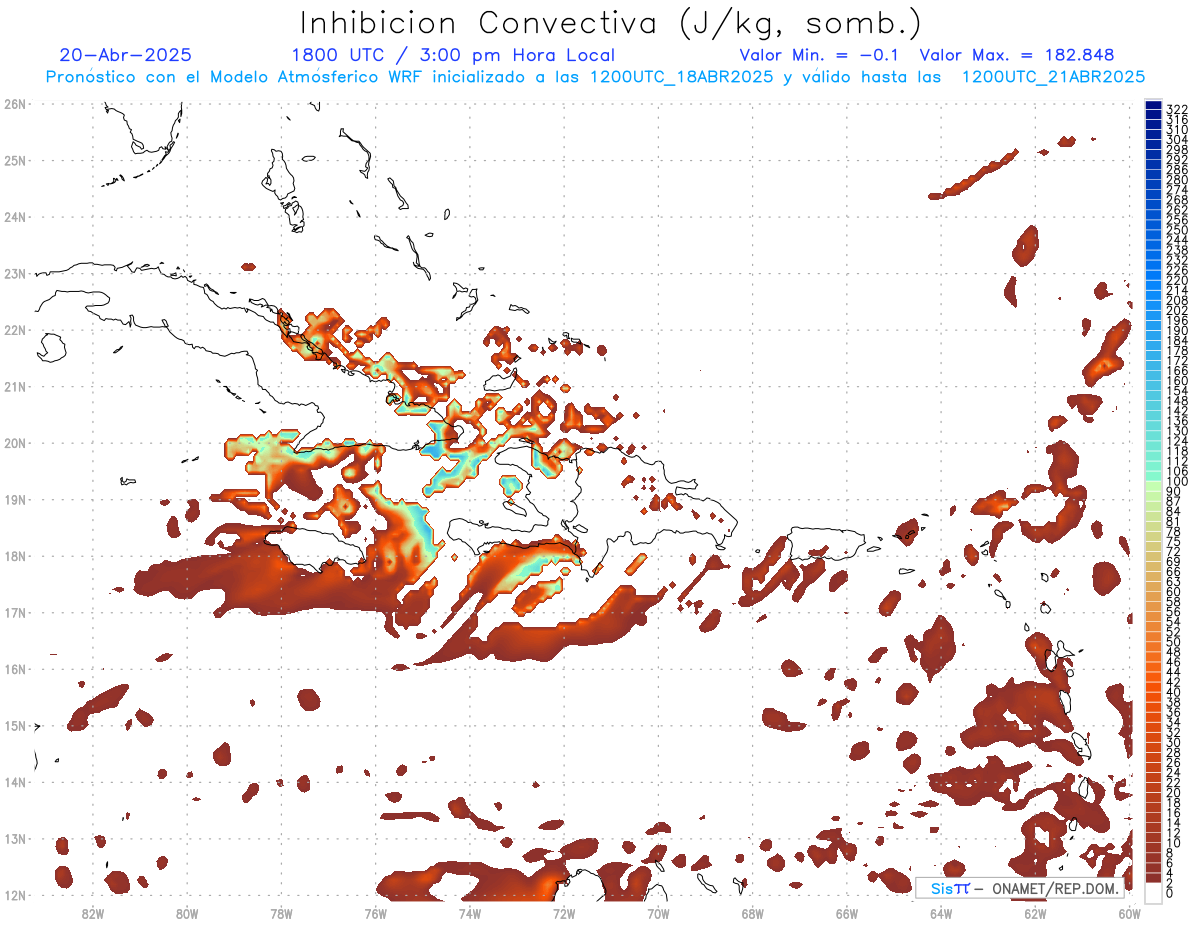Screen dimensions: 1200x927
Task: Click the 70W longitude label
Action: [658, 913]
